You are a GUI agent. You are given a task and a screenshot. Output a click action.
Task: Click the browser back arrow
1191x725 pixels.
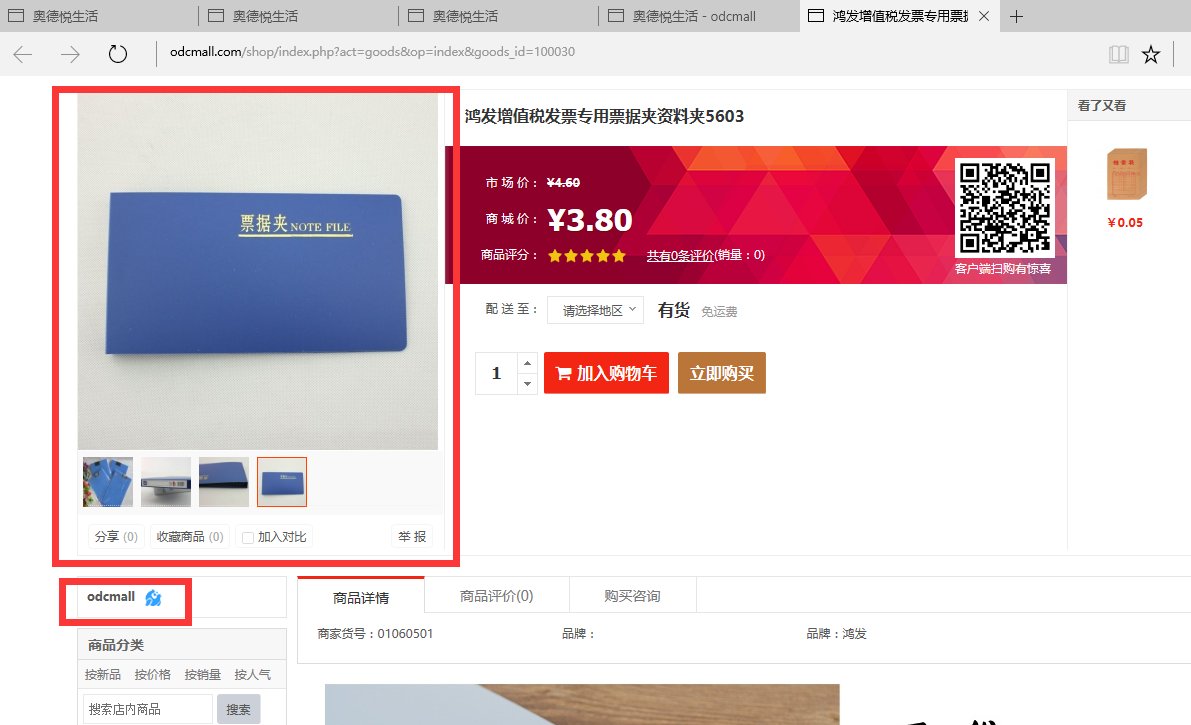23,54
